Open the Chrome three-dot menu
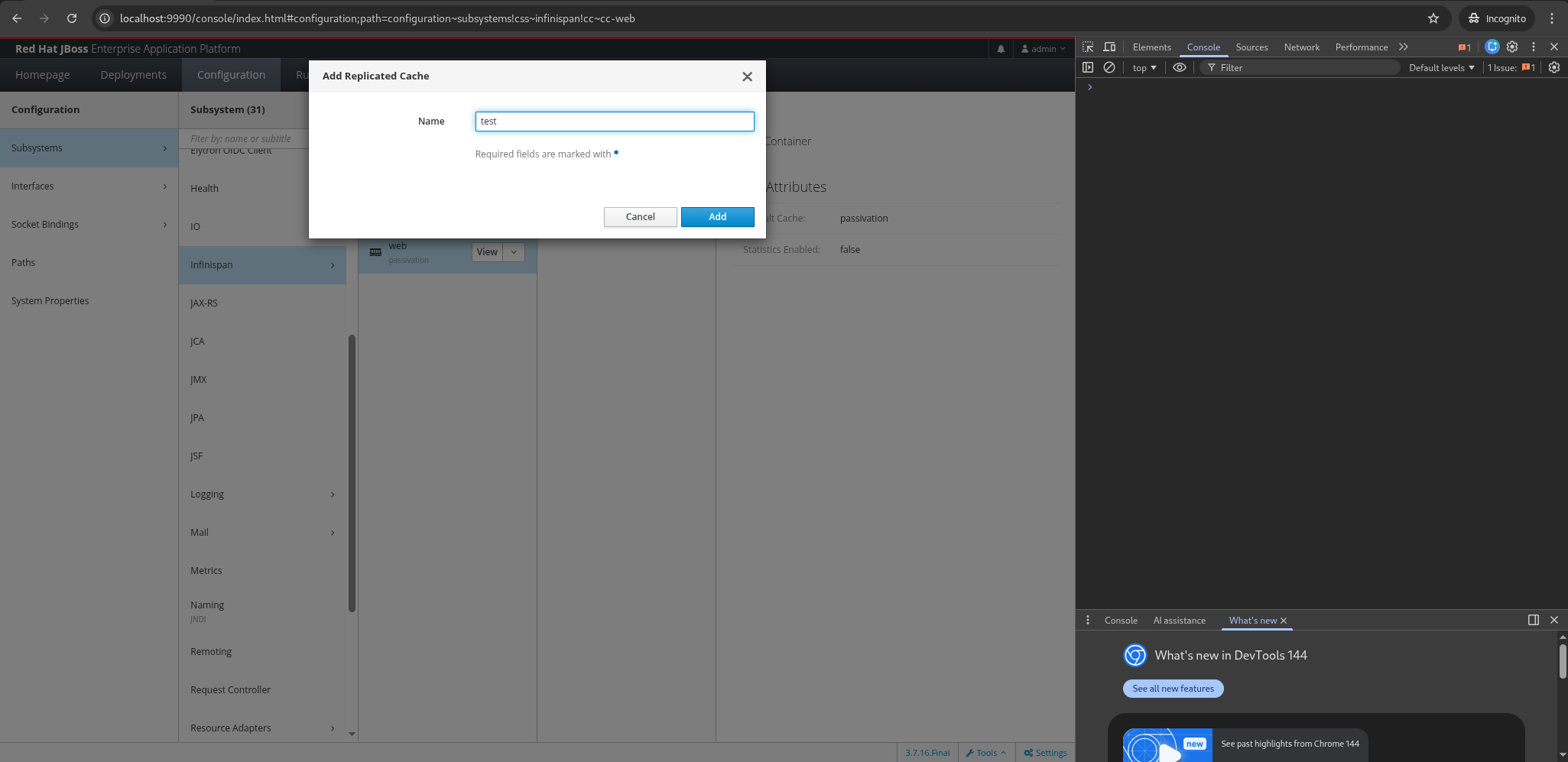Viewport: 1568px width, 762px height. coord(1552,18)
